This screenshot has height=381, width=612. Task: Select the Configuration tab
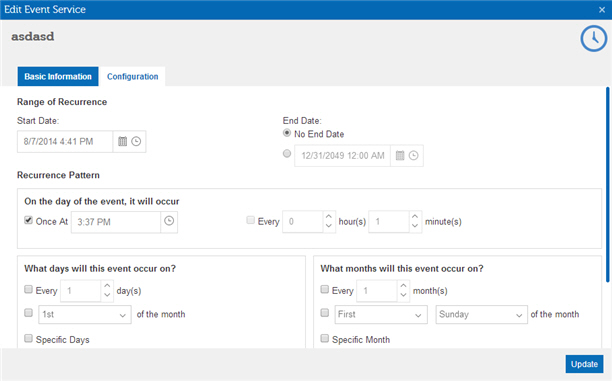pos(133,77)
